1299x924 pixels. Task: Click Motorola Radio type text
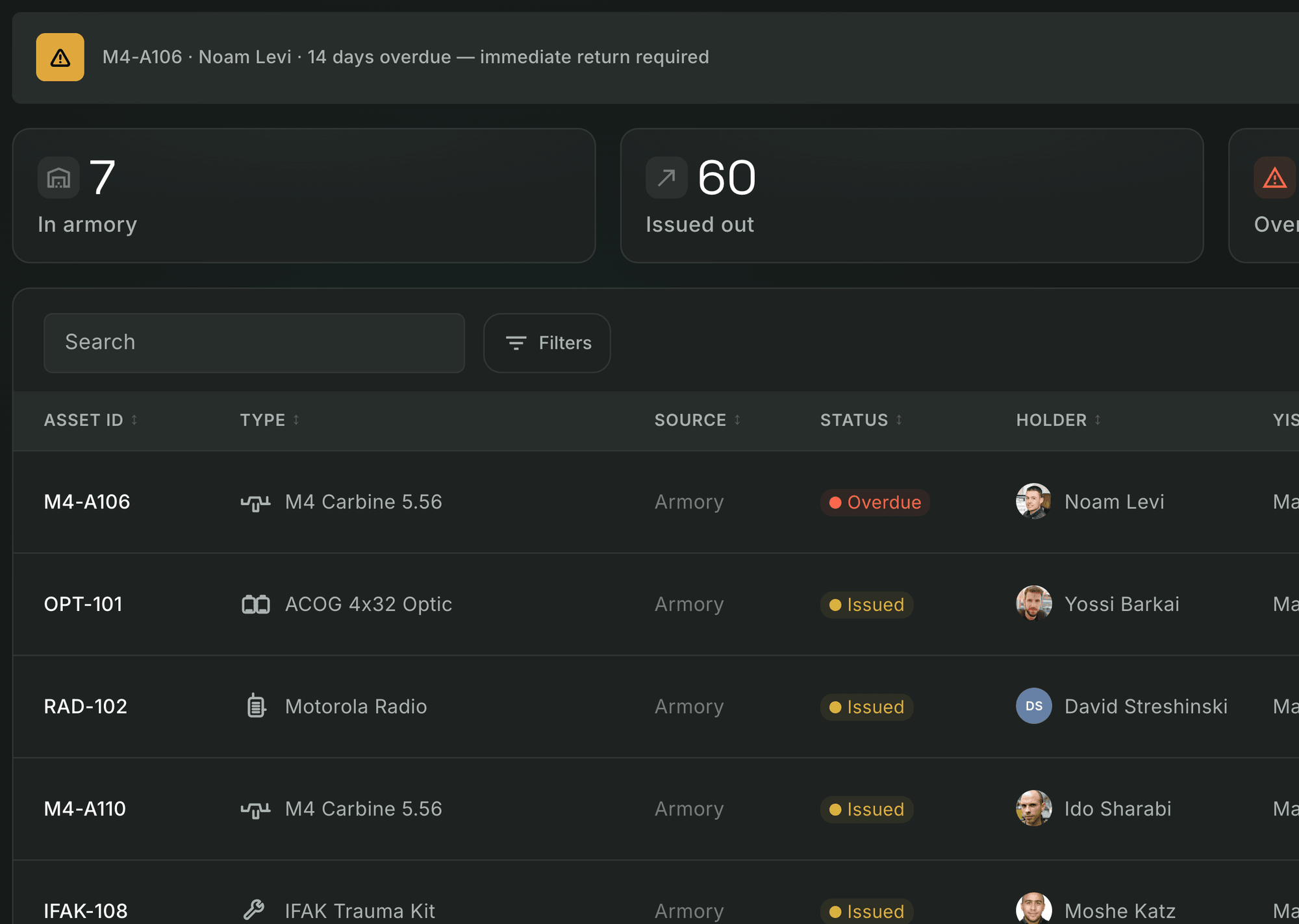point(356,706)
